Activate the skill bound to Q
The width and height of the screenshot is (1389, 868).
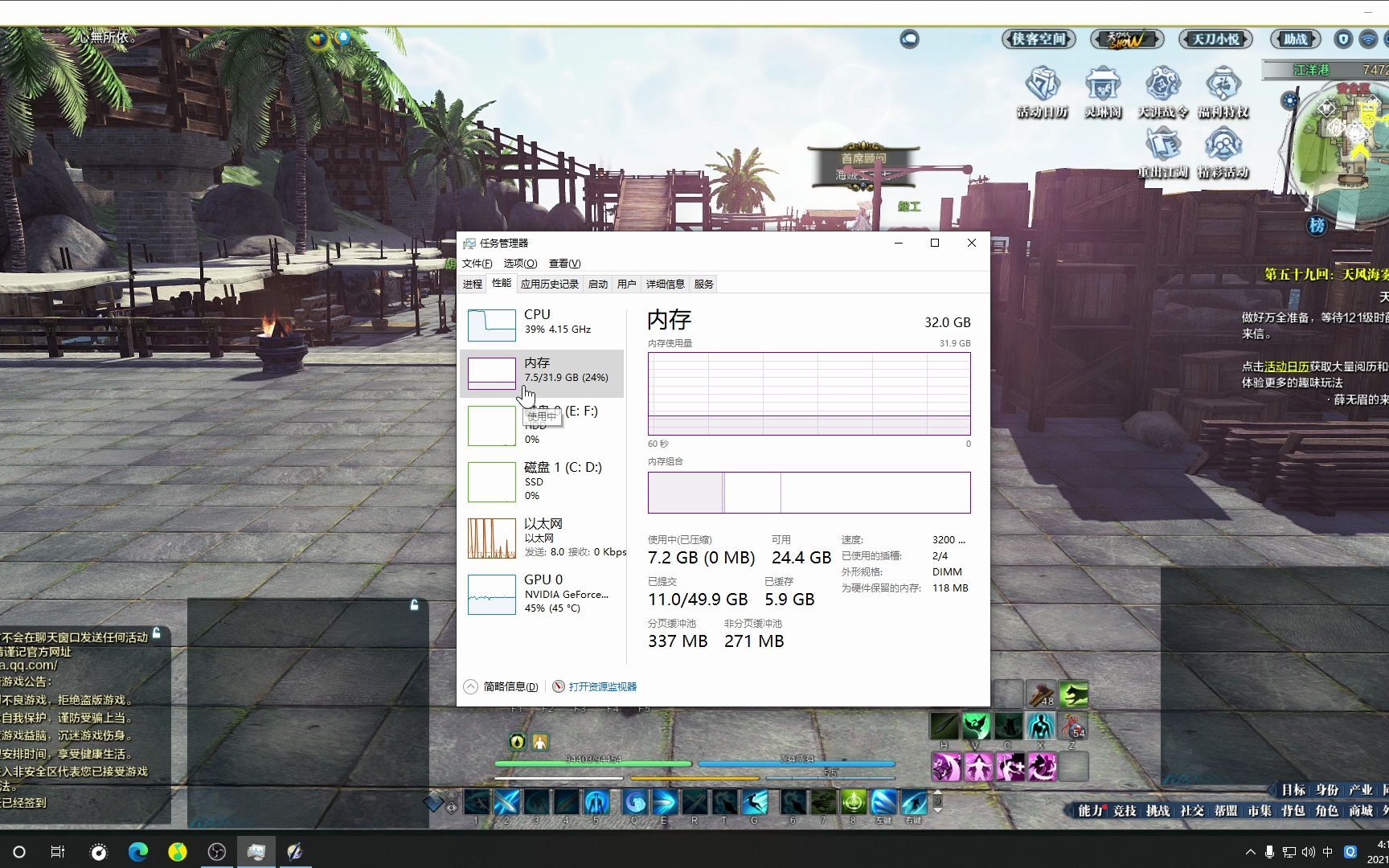pyautogui.click(x=634, y=801)
